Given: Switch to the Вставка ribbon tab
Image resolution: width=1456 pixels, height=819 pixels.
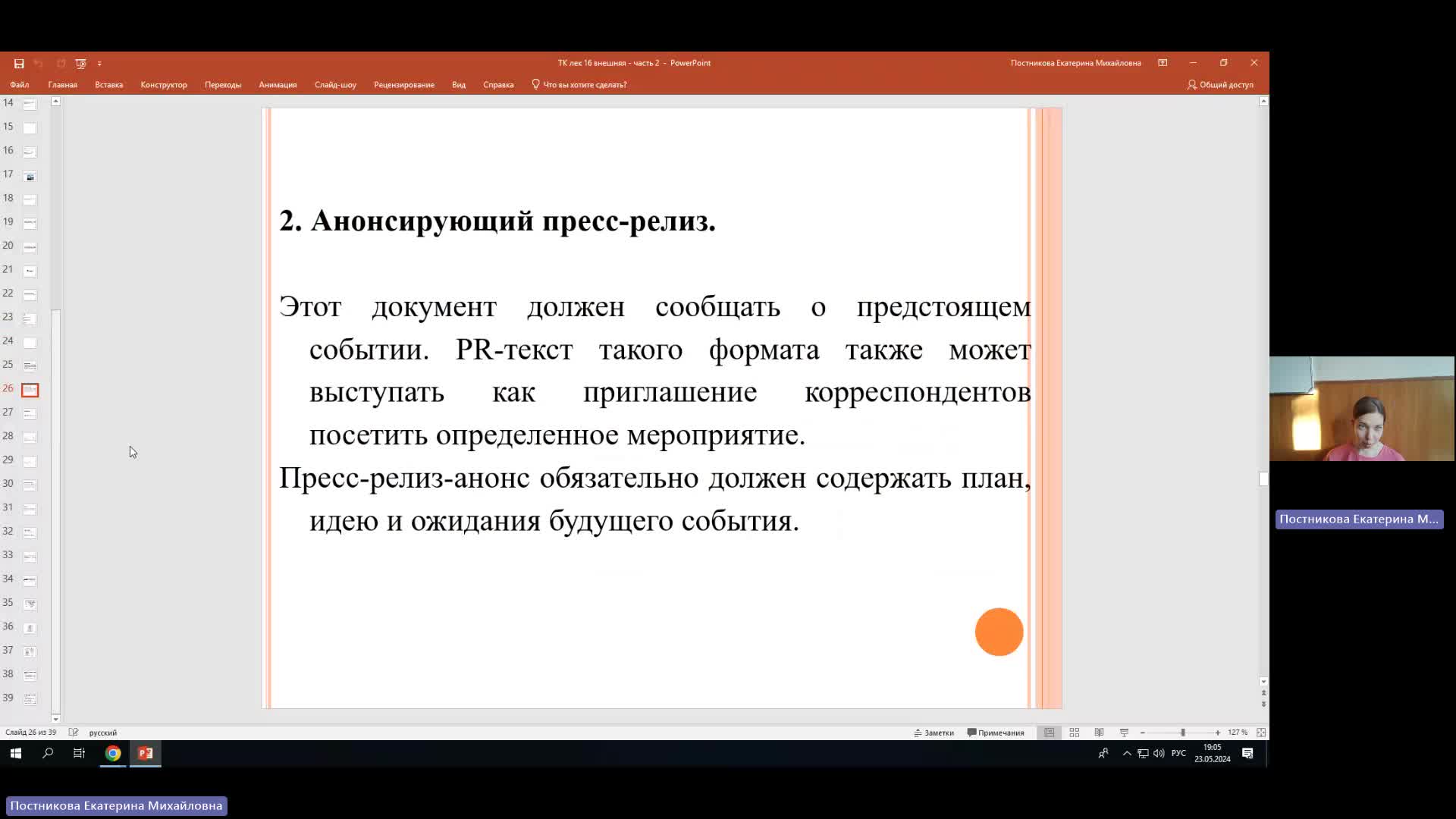Looking at the screenshot, I should (x=109, y=85).
